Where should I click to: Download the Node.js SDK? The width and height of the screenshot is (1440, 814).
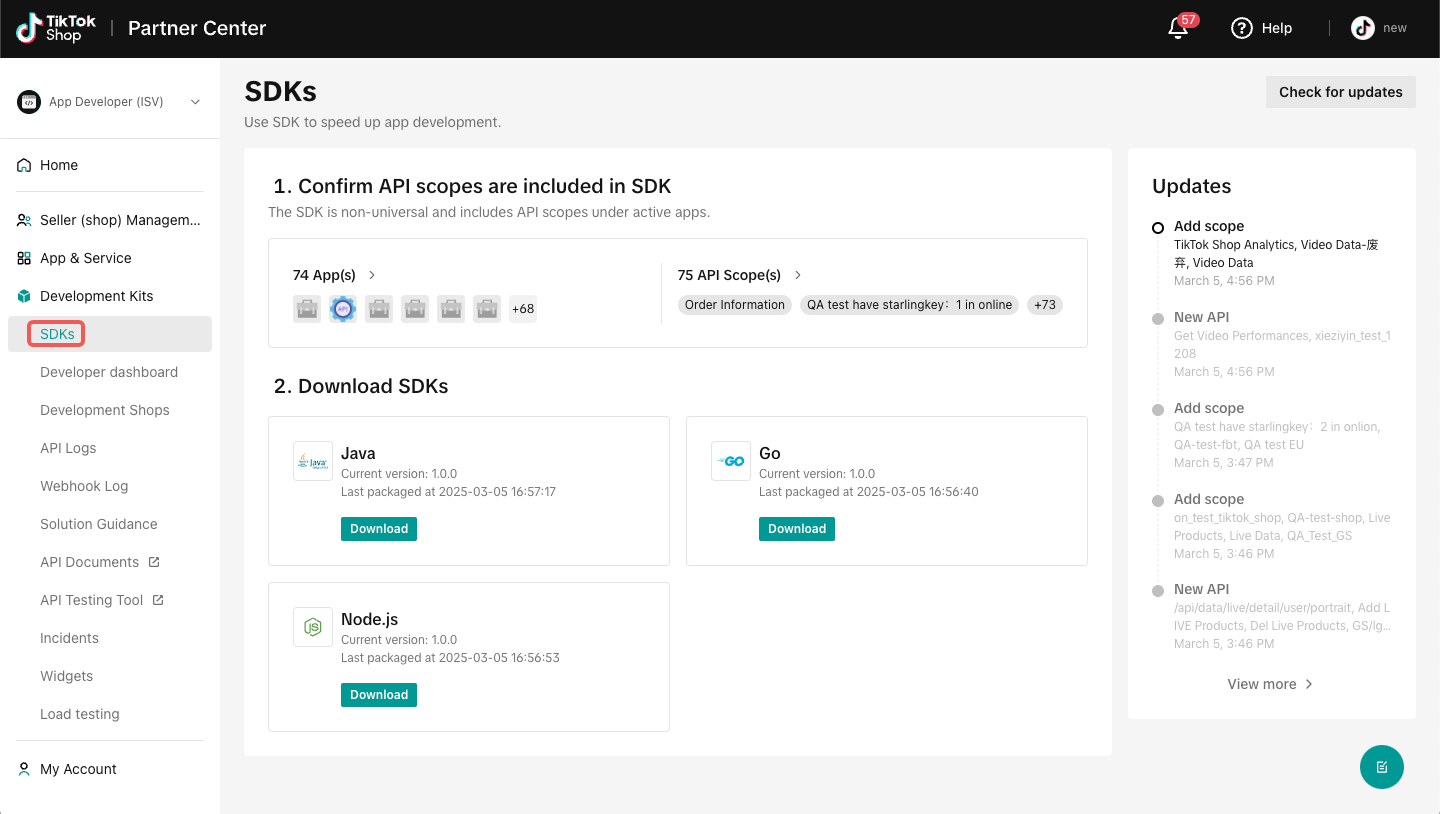click(x=379, y=695)
